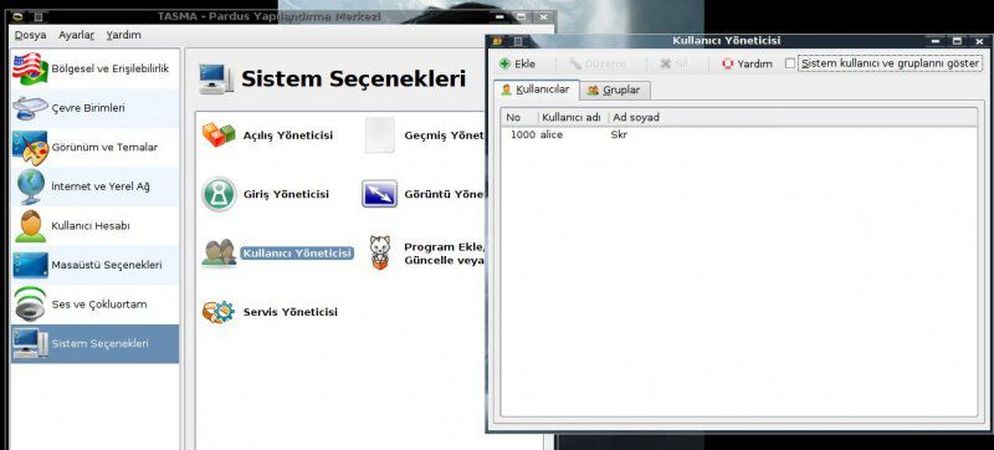Open Kullanıcı Hesabı sidebar icon
This screenshot has width=994, height=450.
point(29,226)
